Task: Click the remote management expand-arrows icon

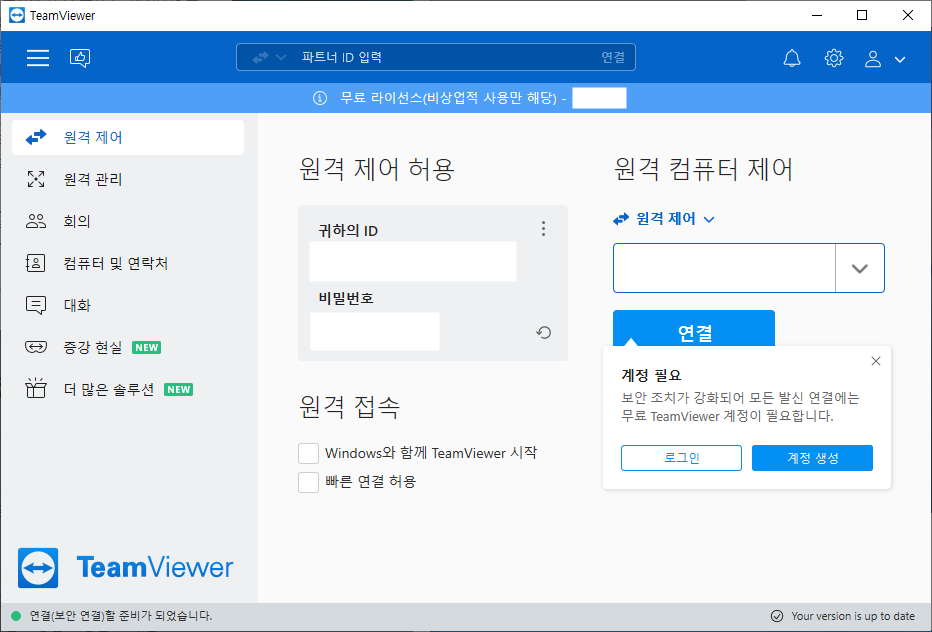Action: [36, 179]
